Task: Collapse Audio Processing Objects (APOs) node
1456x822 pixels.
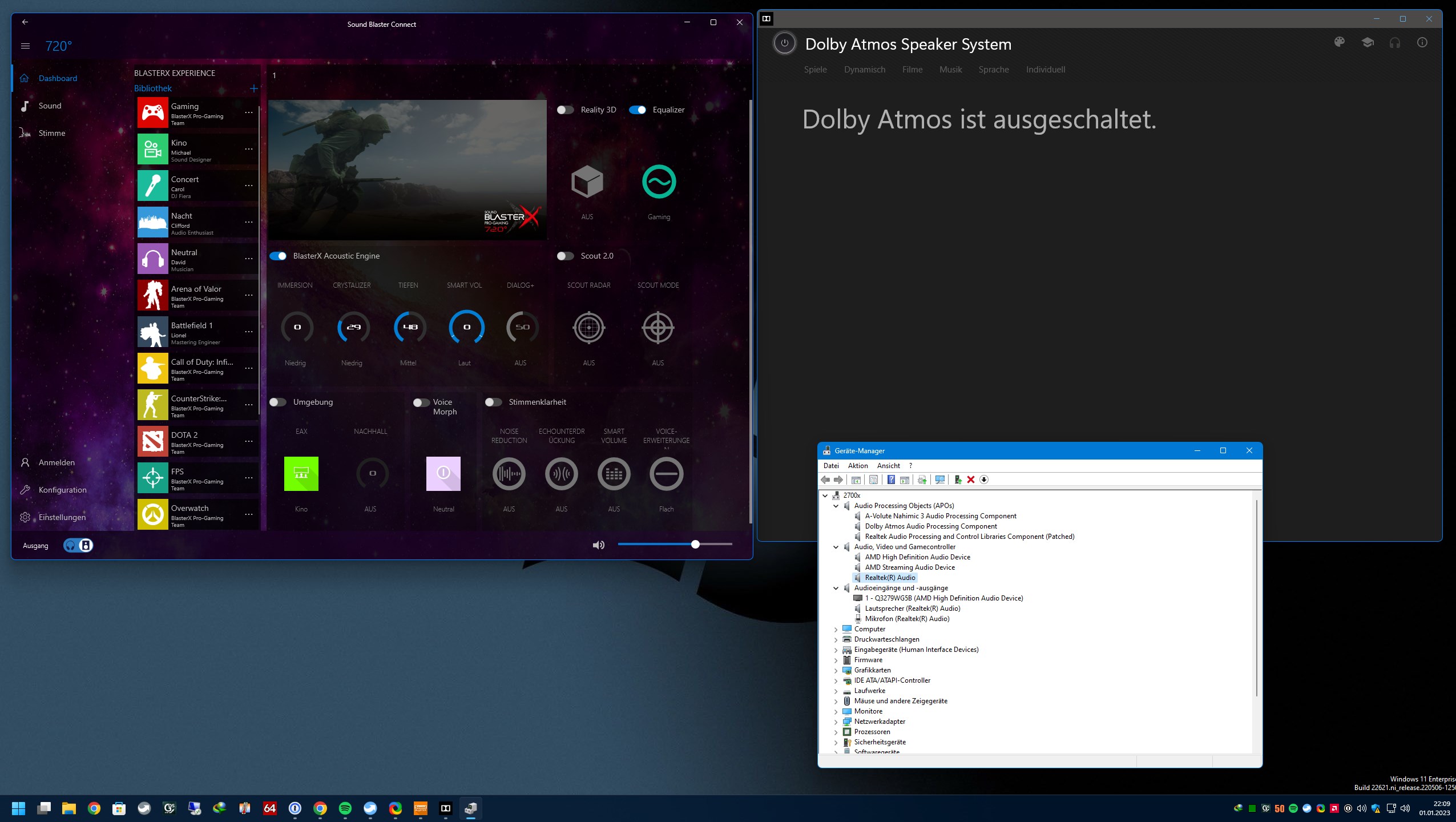Action: point(836,506)
